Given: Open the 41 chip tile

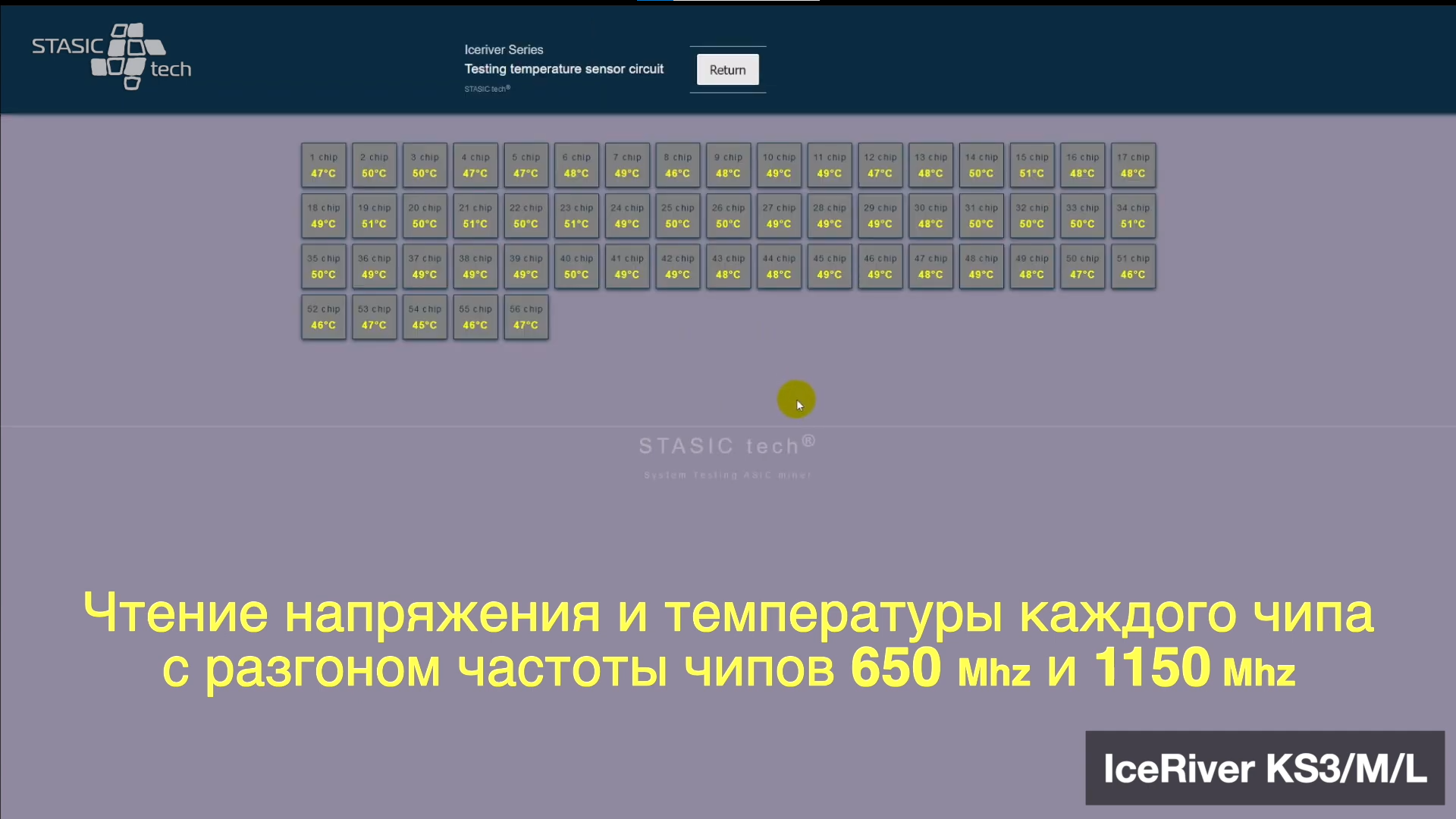Looking at the screenshot, I should (x=627, y=266).
